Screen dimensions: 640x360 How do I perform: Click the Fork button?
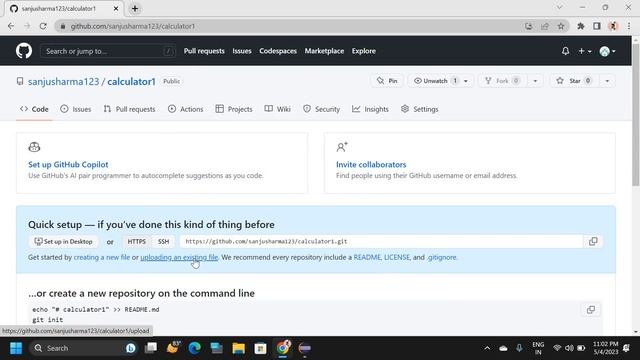tap(502, 81)
